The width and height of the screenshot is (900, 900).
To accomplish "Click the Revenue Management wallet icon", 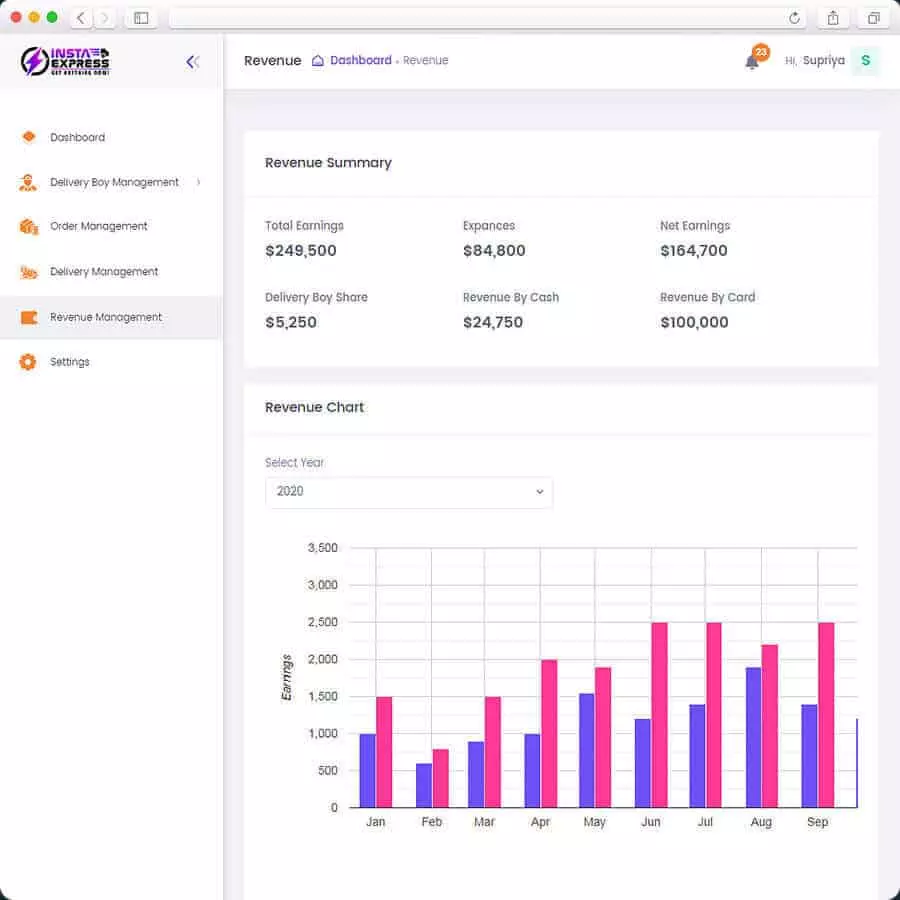I will [29, 318].
